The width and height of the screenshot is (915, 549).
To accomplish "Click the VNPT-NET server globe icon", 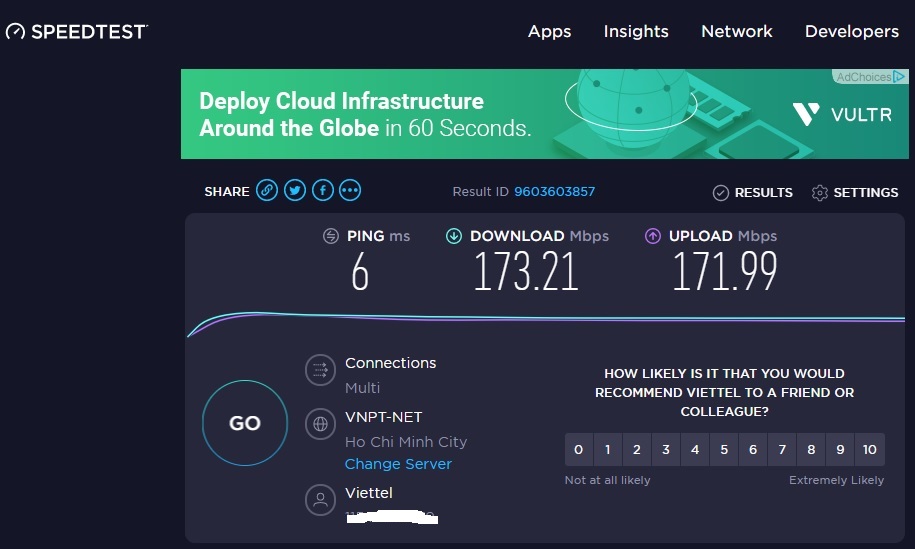I will click(x=320, y=424).
